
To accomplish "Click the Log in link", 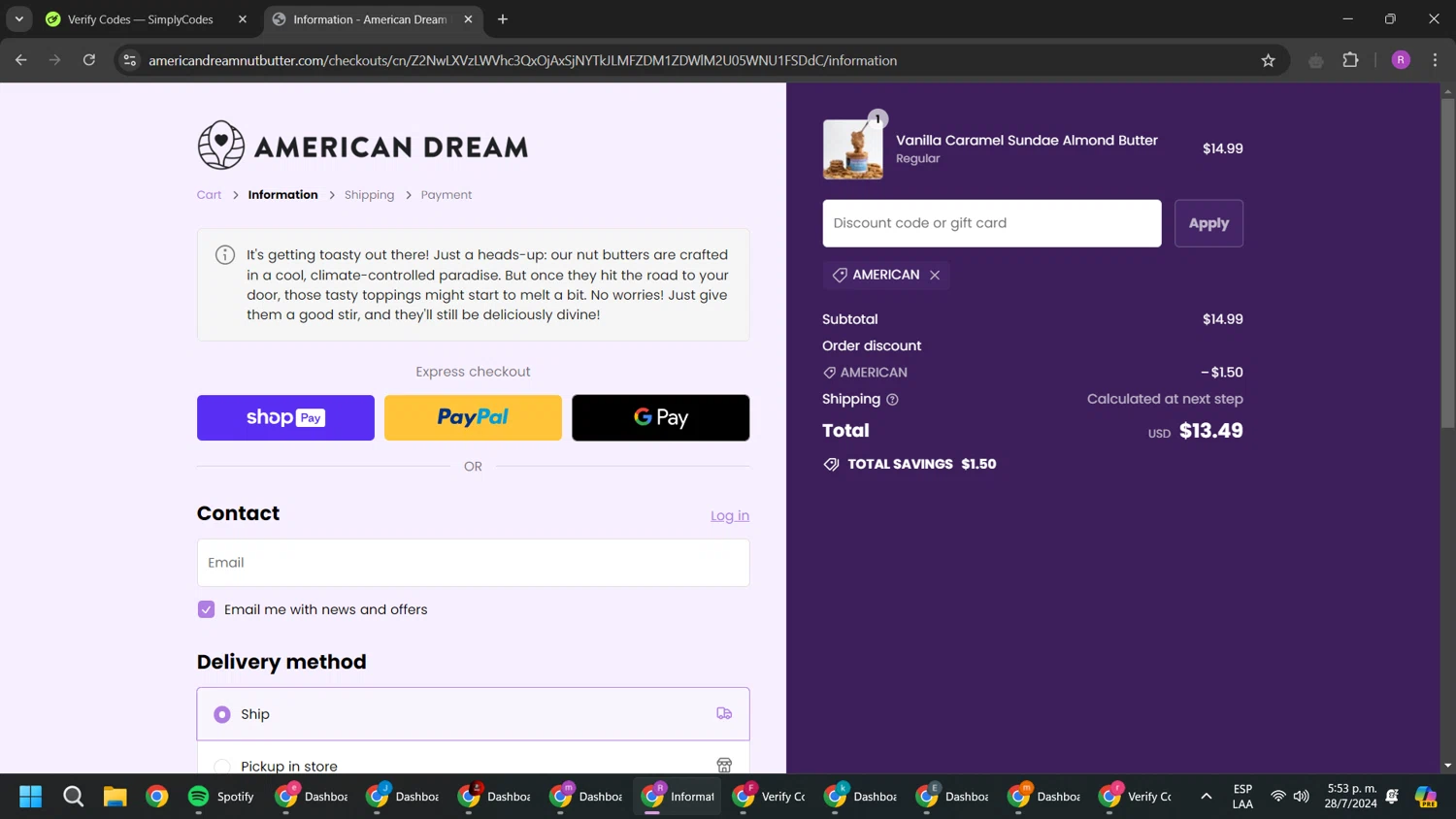I will pyautogui.click(x=730, y=516).
